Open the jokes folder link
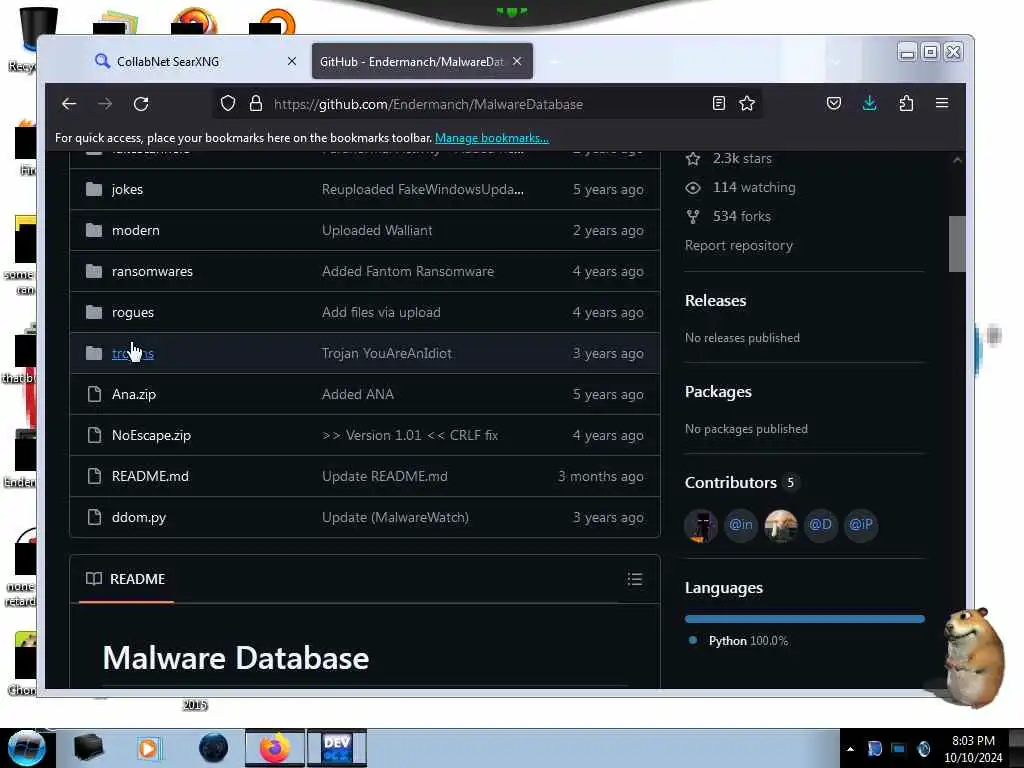This screenshot has width=1024, height=768. [x=127, y=189]
